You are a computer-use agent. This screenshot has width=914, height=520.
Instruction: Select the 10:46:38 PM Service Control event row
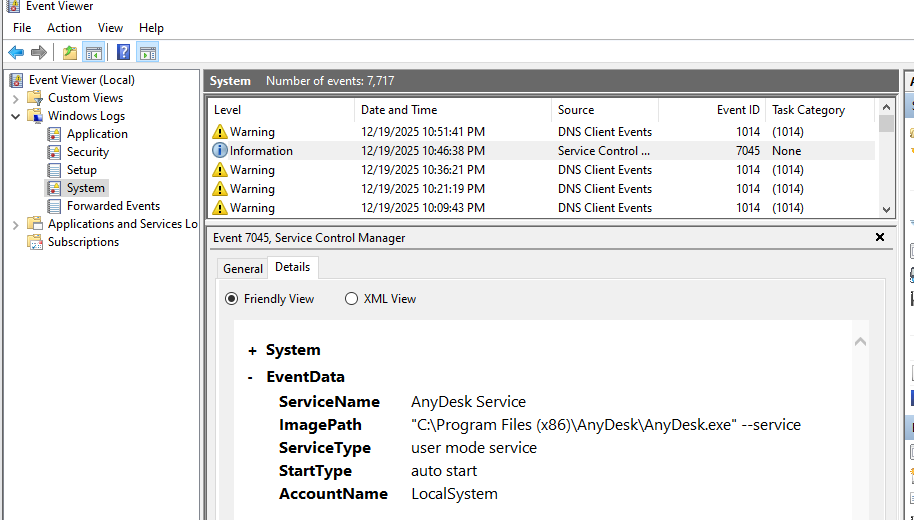542,150
